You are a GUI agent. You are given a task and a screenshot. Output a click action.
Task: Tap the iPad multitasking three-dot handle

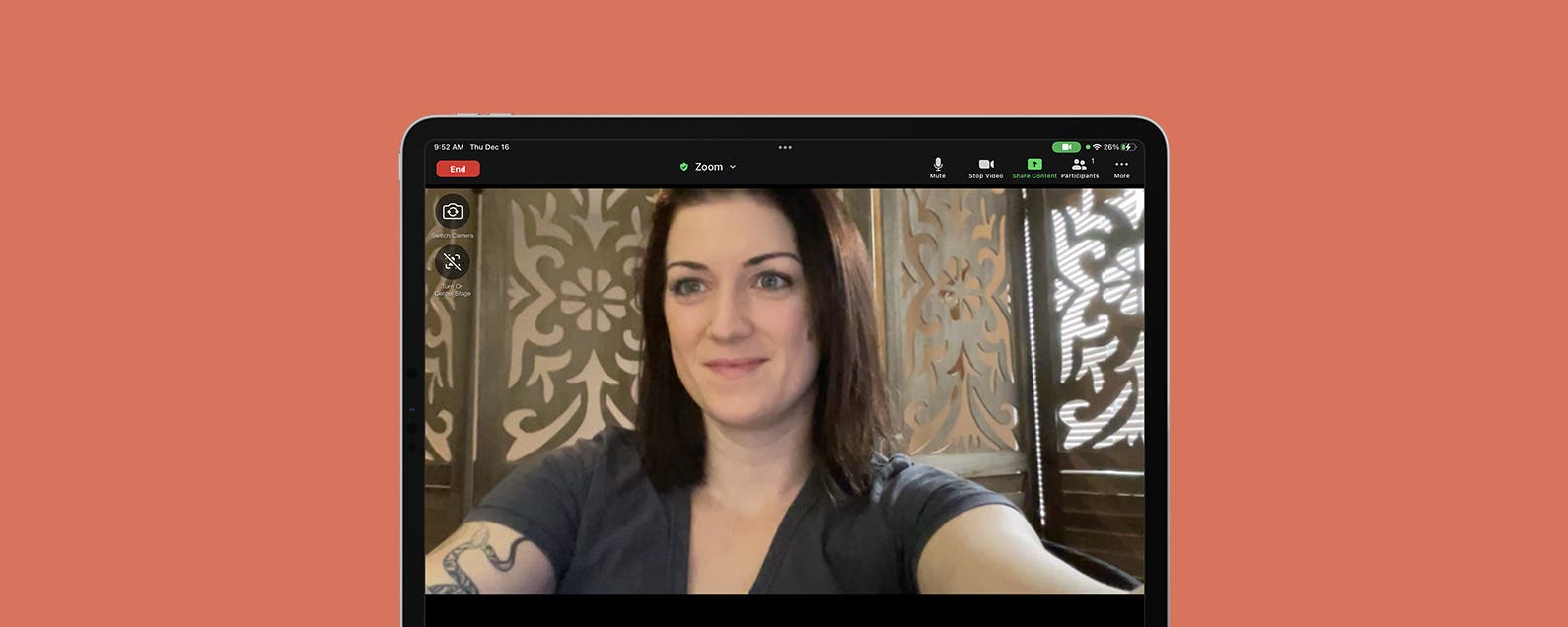click(785, 147)
